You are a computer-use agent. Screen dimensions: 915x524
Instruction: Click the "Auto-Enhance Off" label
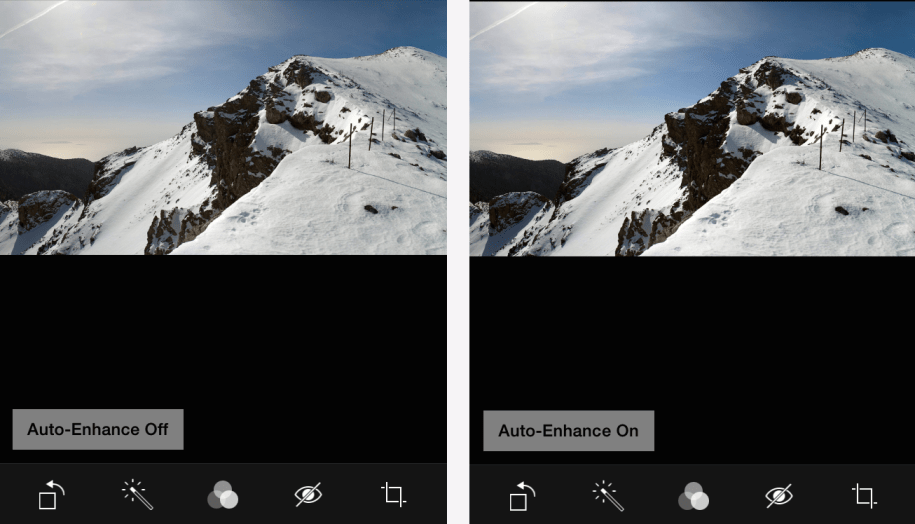coord(98,430)
